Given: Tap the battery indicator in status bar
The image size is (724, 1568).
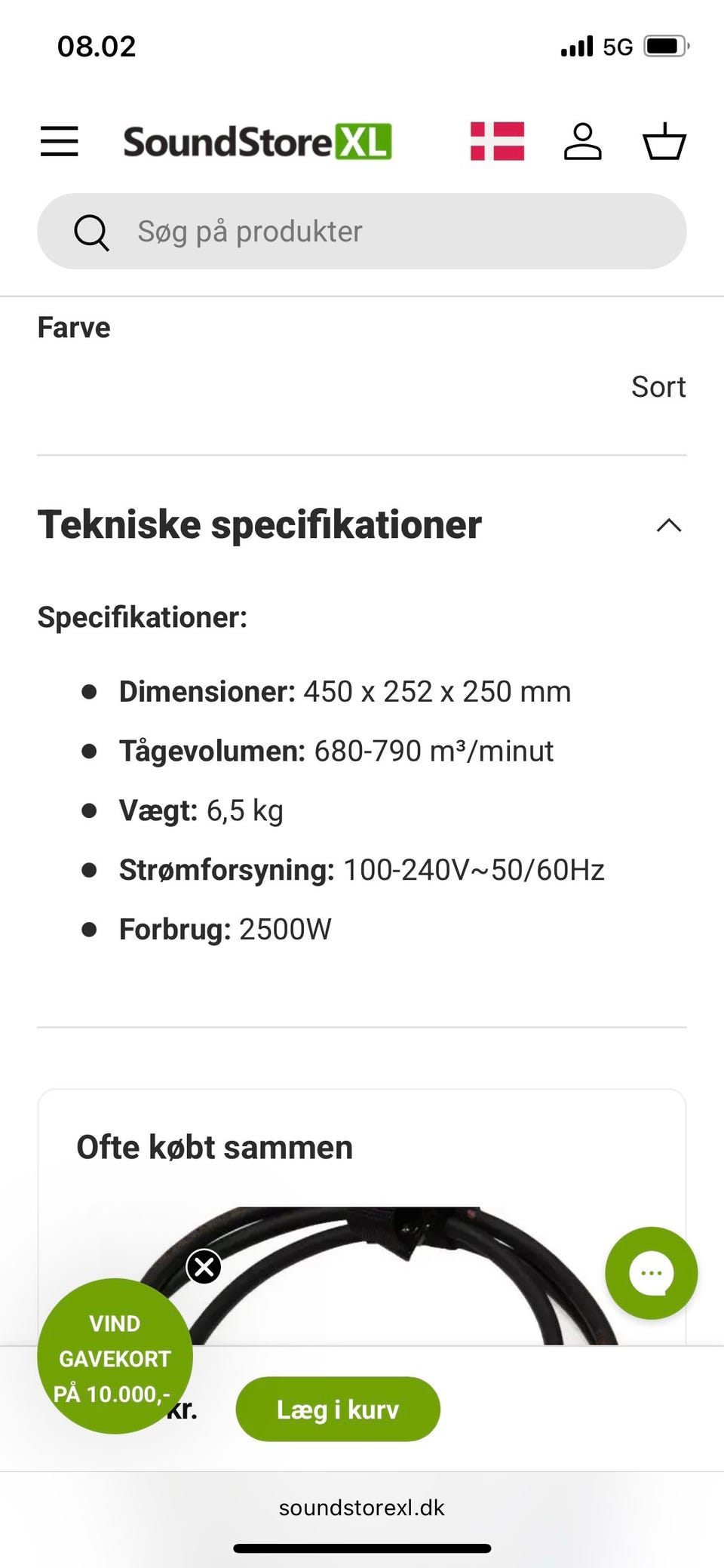Looking at the screenshot, I should [666, 47].
